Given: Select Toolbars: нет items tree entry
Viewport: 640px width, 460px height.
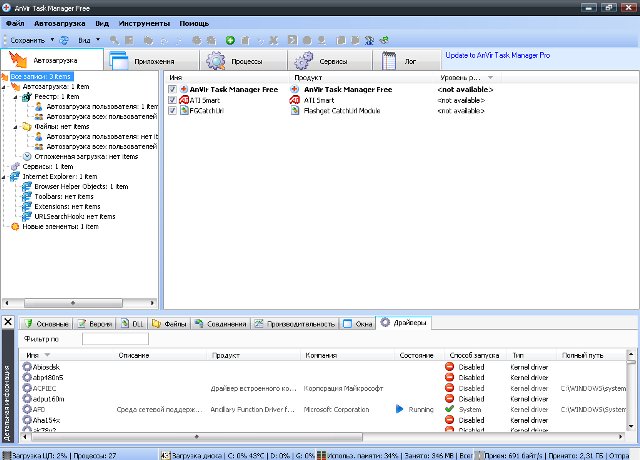Looking at the screenshot, I should pos(64,197).
